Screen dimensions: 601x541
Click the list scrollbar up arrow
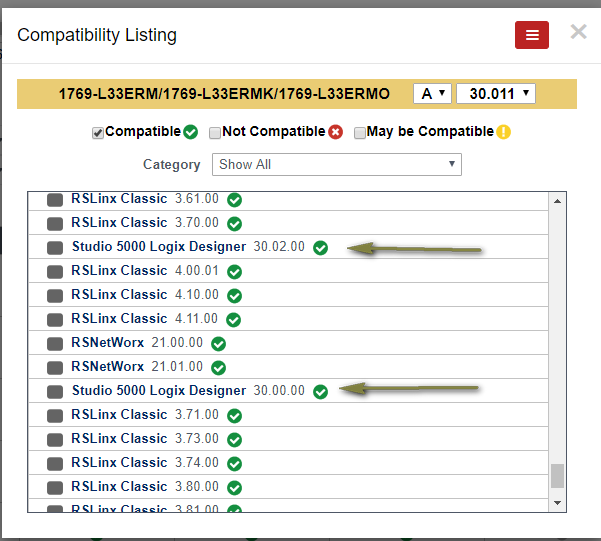click(558, 201)
